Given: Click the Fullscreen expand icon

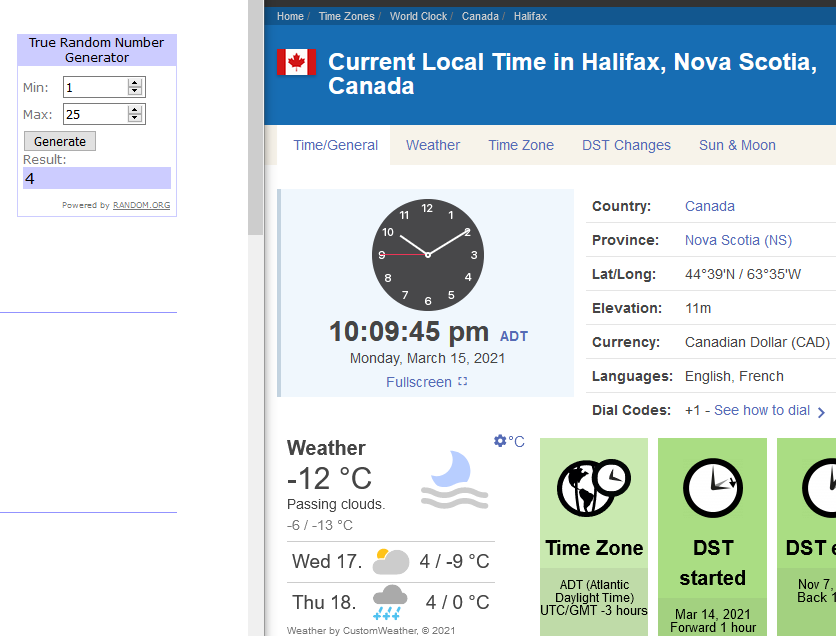Looking at the screenshot, I should pyautogui.click(x=463, y=382).
